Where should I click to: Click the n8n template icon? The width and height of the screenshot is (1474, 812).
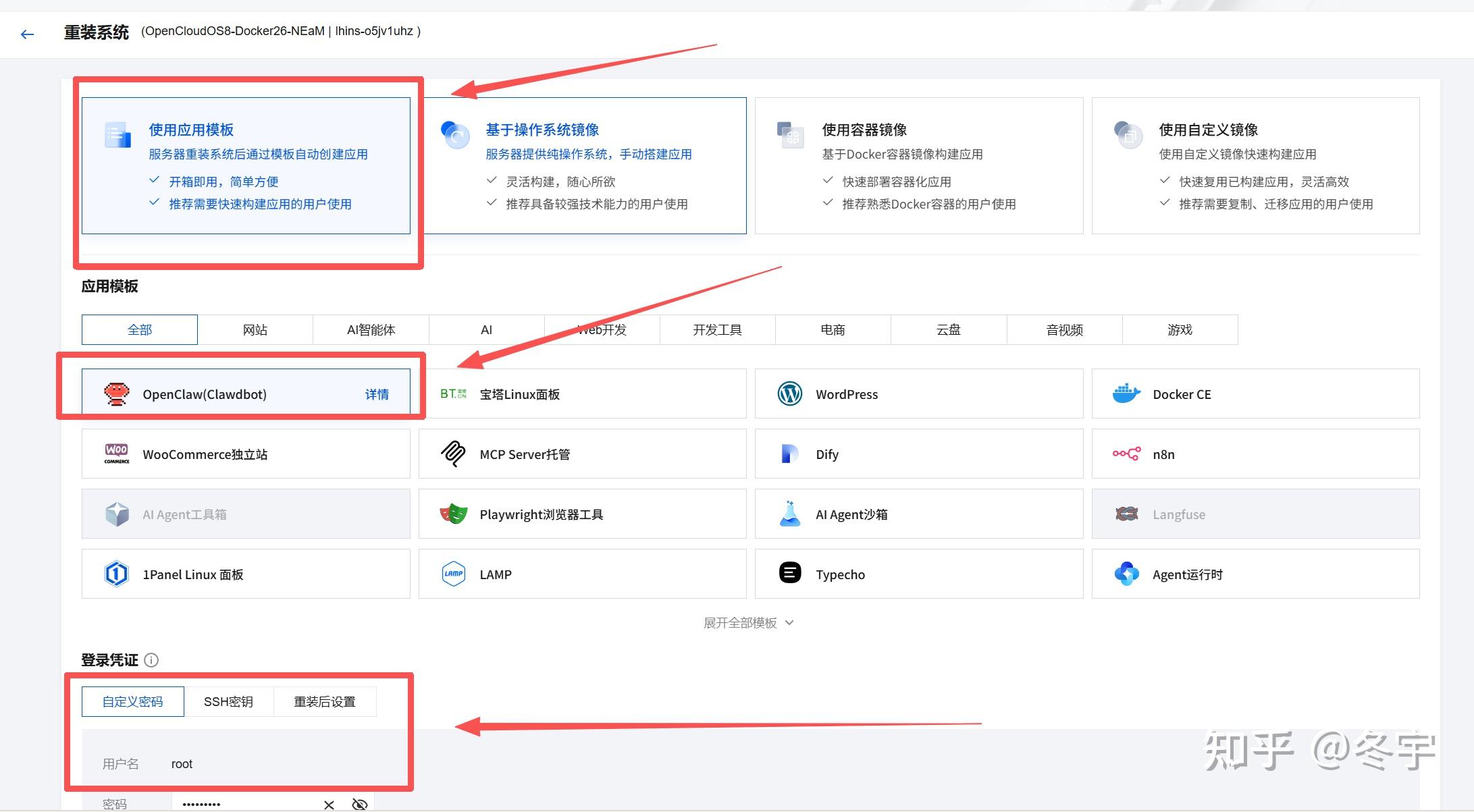click(1126, 454)
